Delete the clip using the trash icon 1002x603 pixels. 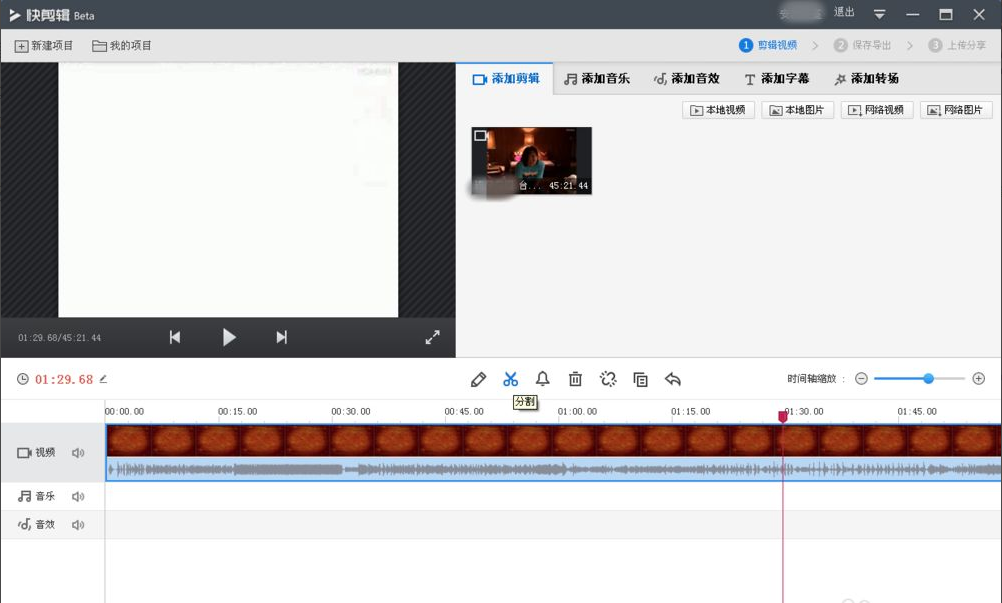point(575,379)
